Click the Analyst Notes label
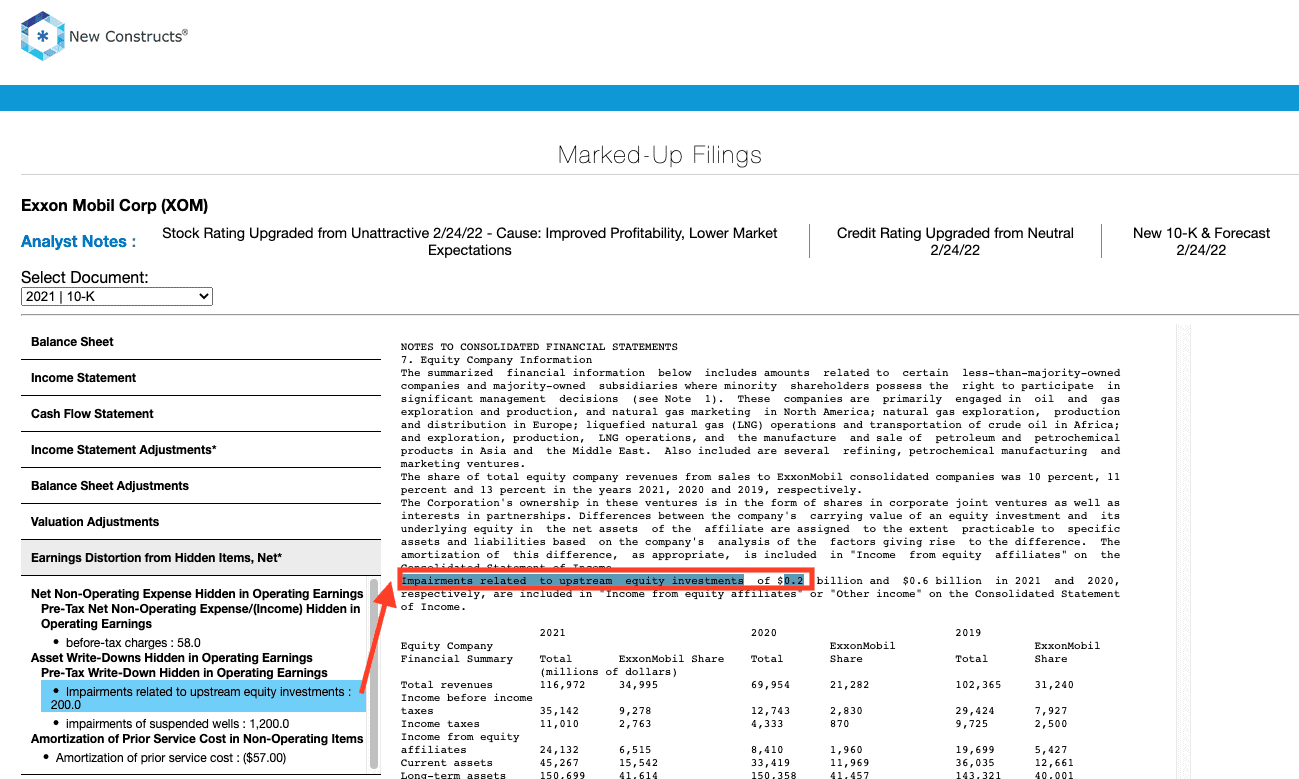 [80, 242]
